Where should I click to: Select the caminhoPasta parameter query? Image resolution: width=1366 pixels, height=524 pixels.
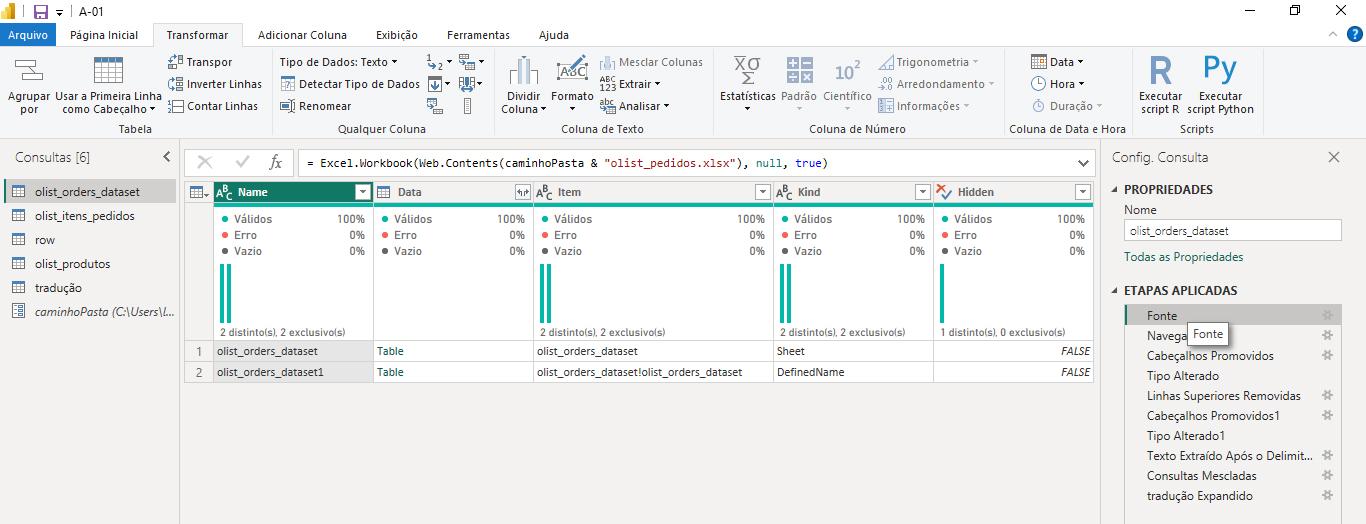click(90, 312)
